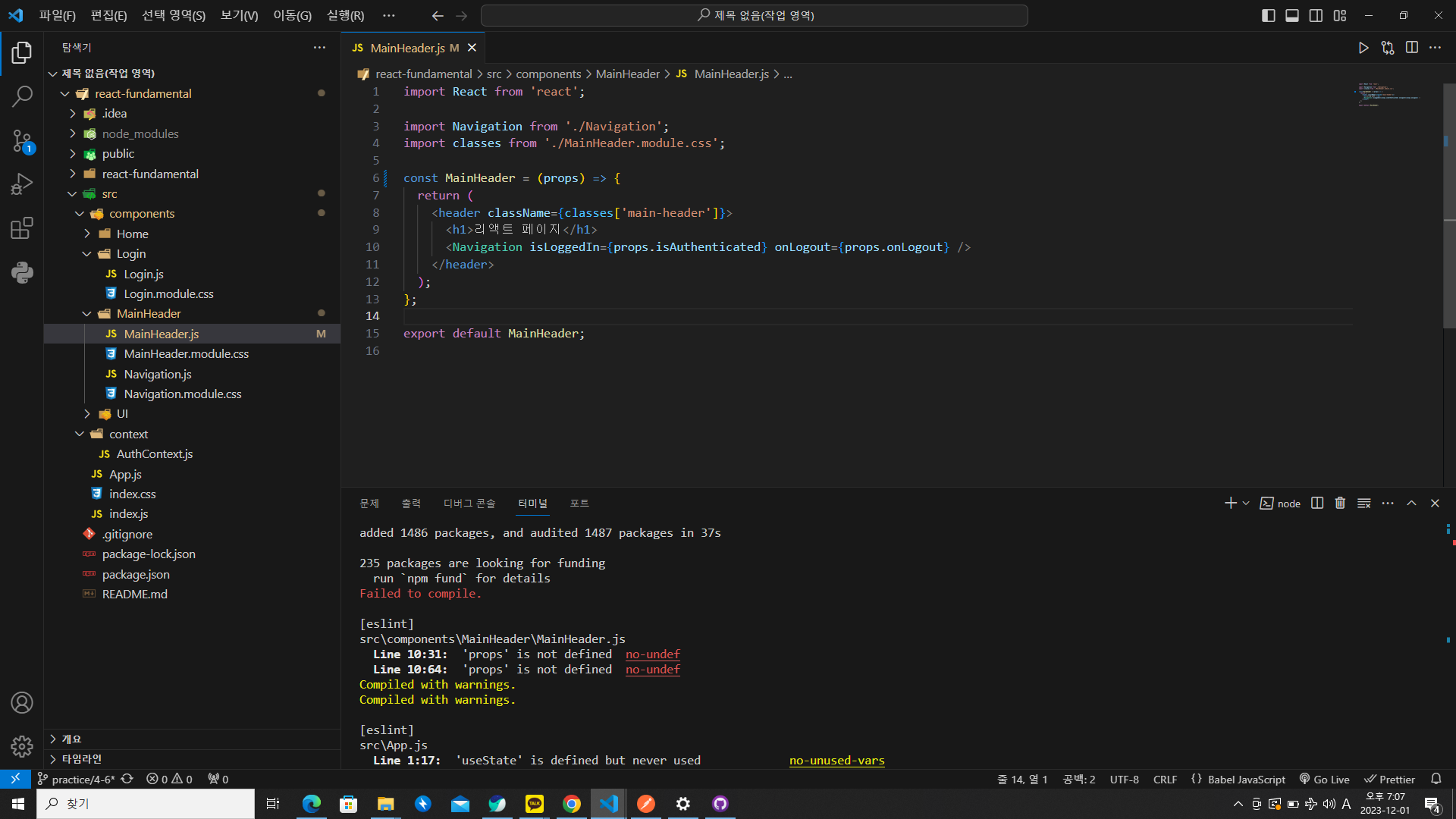Screen dimensions: 1456x819
Task: Open the 실행(R) menu
Action: (345, 15)
